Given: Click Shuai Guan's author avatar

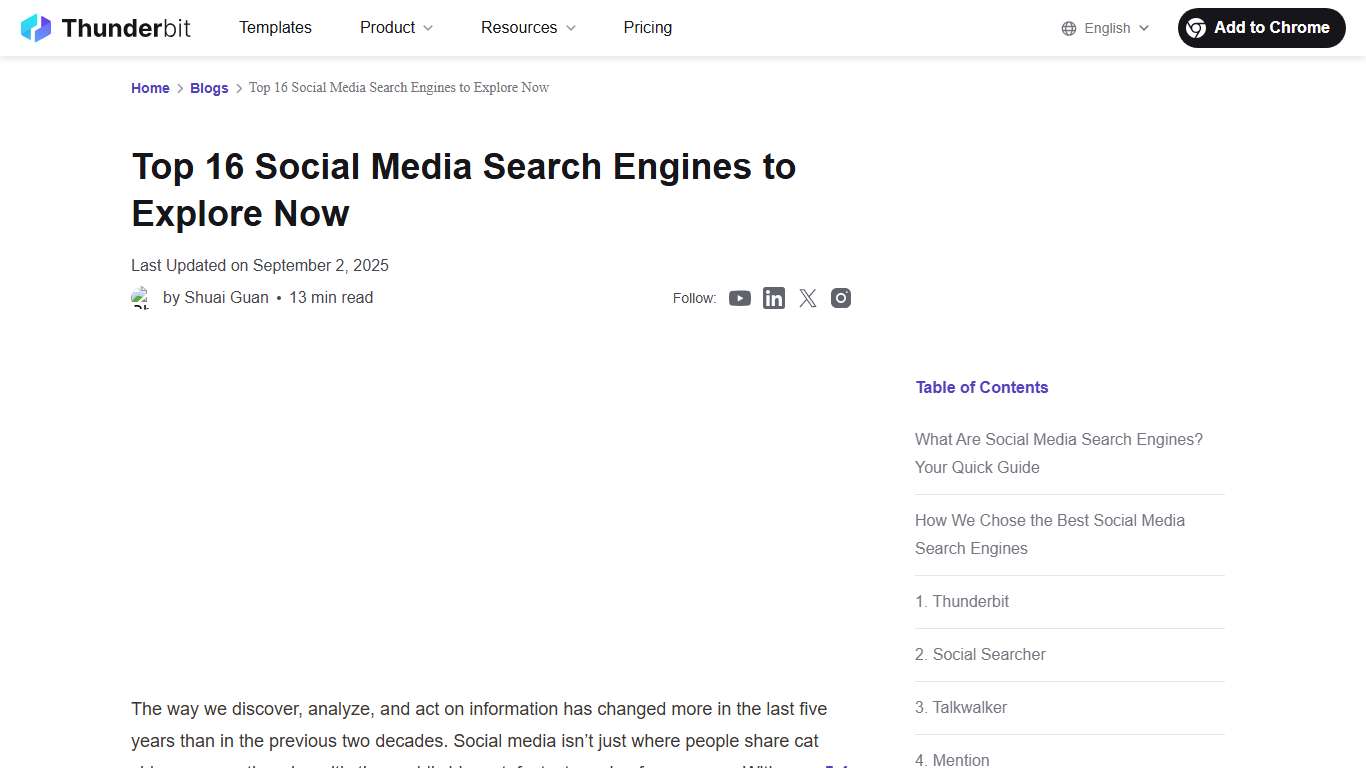Looking at the screenshot, I should point(142,298).
